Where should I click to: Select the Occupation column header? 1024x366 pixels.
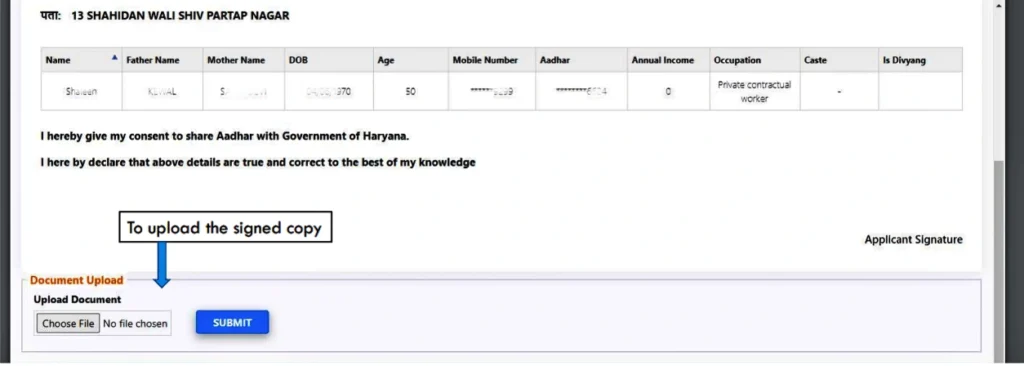(x=754, y=60)
